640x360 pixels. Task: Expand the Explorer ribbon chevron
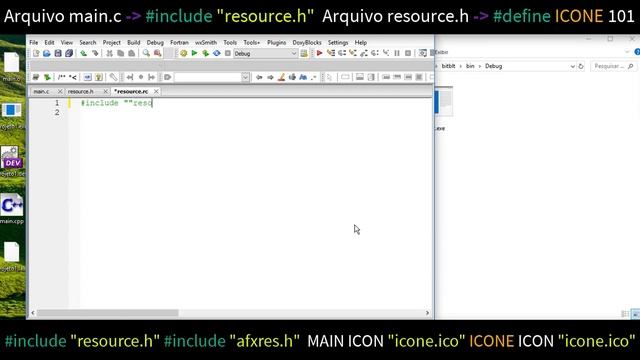[627, 52]
